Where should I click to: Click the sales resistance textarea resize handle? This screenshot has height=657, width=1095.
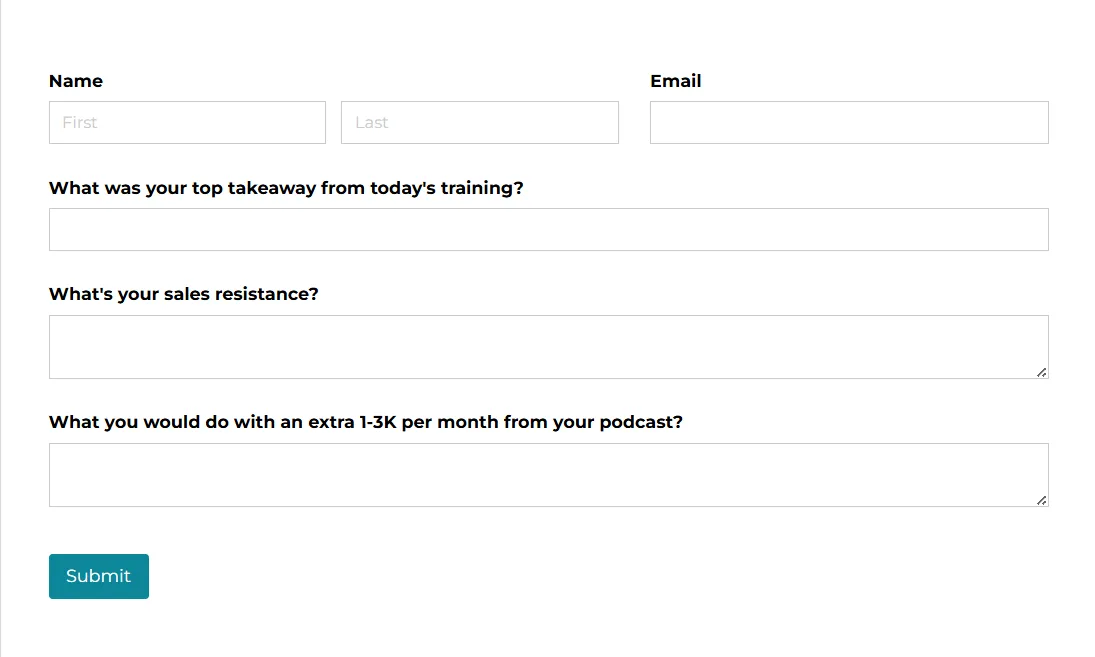pos(1041,372)
